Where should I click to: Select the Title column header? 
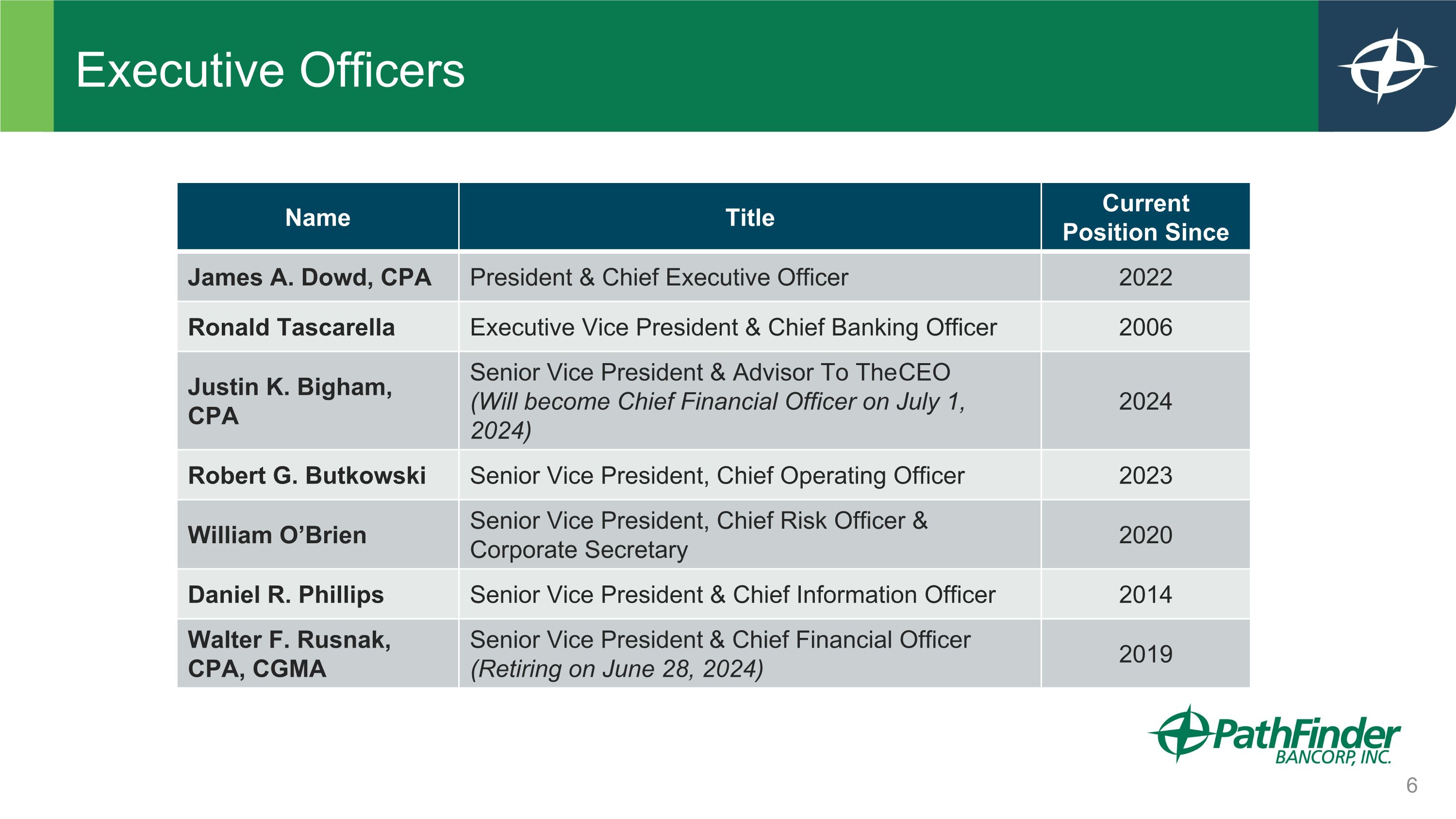749,217
